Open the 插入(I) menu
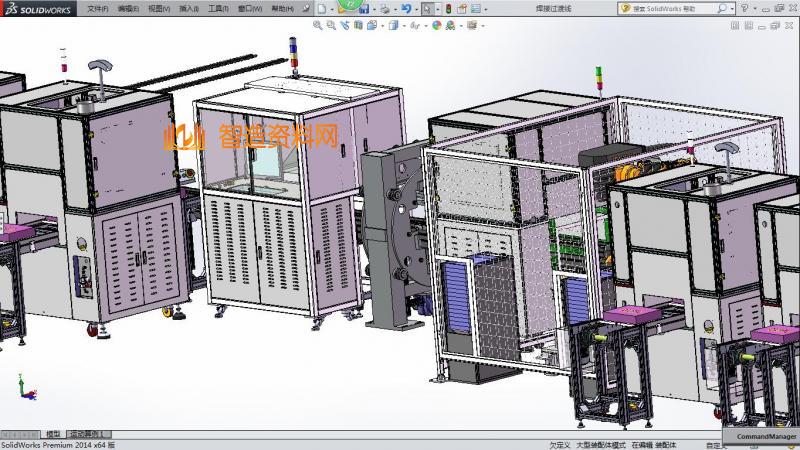The height and width of the screenshot is (450, 800). [188, 8]
